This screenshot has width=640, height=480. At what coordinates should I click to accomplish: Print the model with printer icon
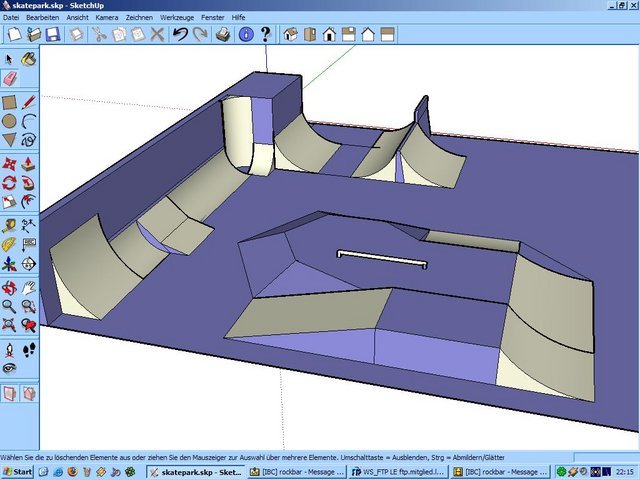point(223,34)
